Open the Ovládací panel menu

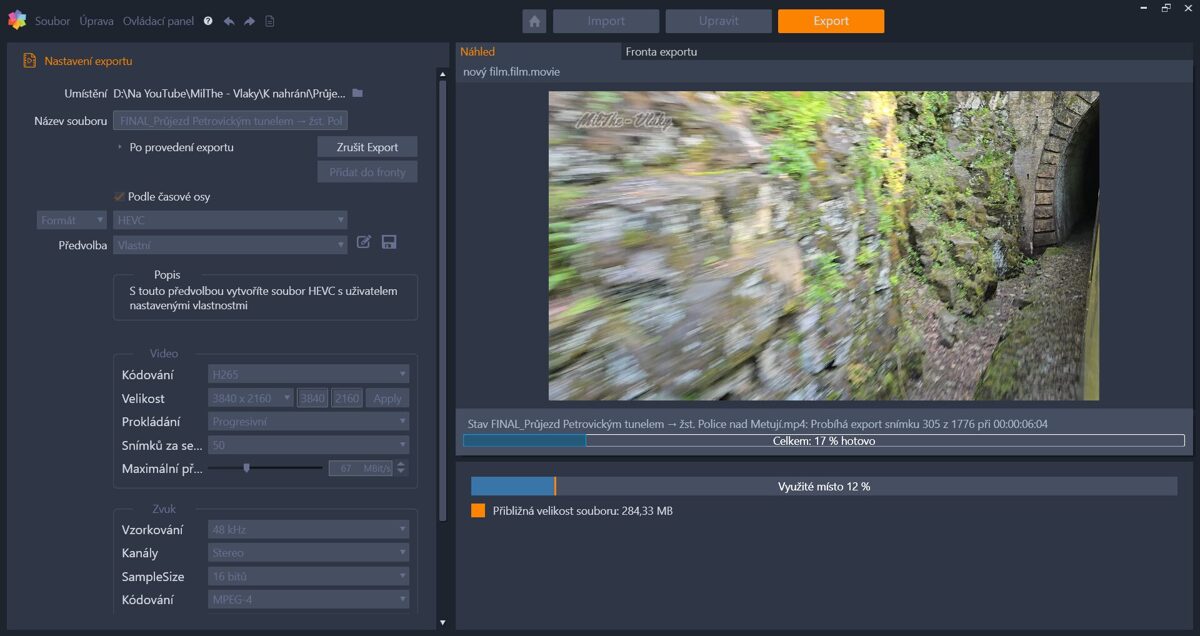coord(158,21)
